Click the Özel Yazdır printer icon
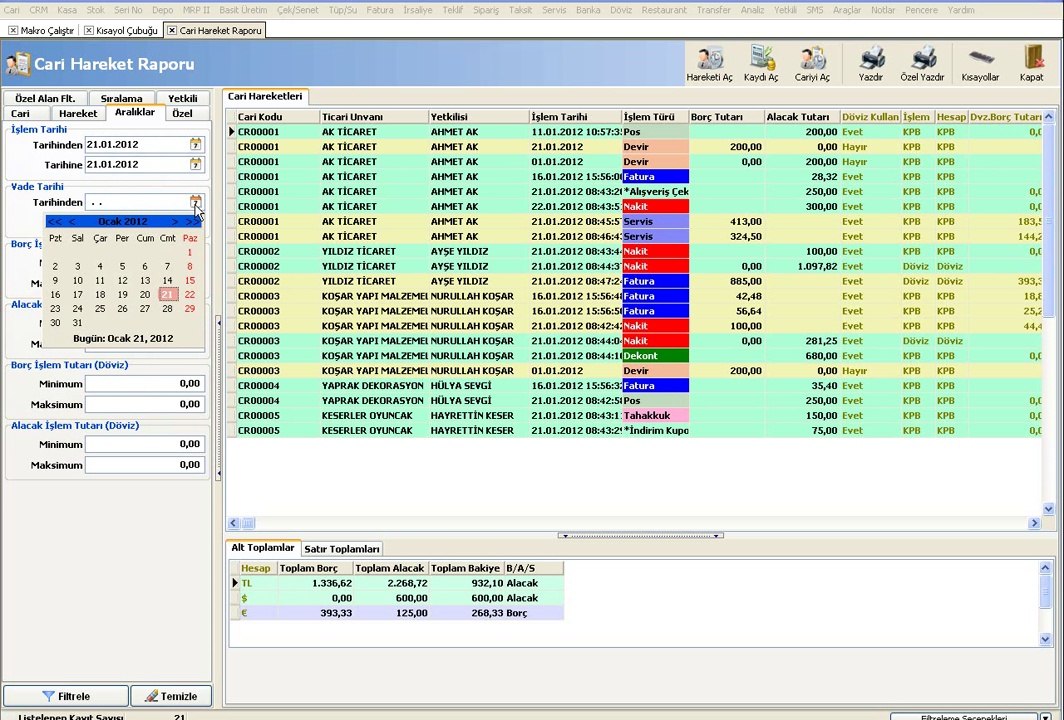Viewport: 1064px width, 720px height. 922,64
